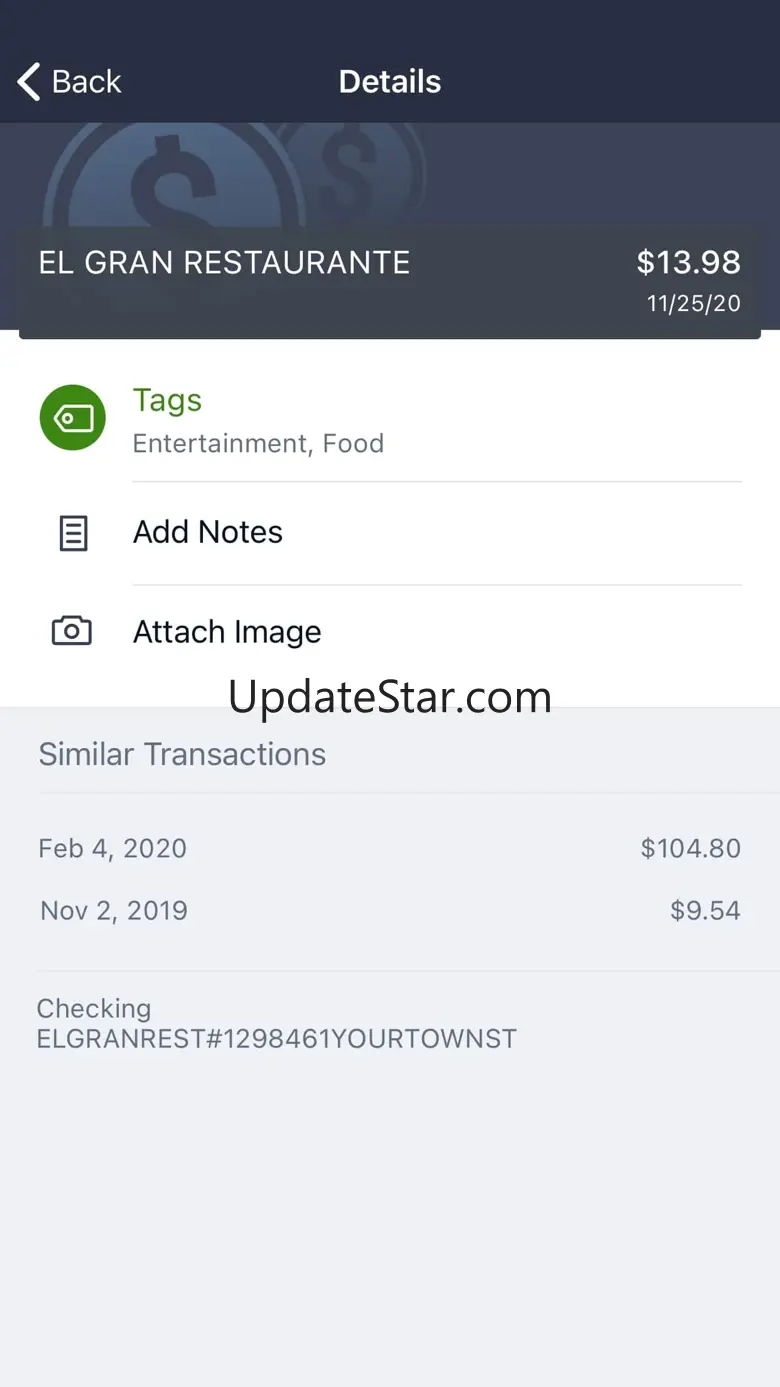The image size is (780, 1387).
Task: Tap the $104.80 similar transaction amount
Action: pyautogui.click(x=690, y=848)
